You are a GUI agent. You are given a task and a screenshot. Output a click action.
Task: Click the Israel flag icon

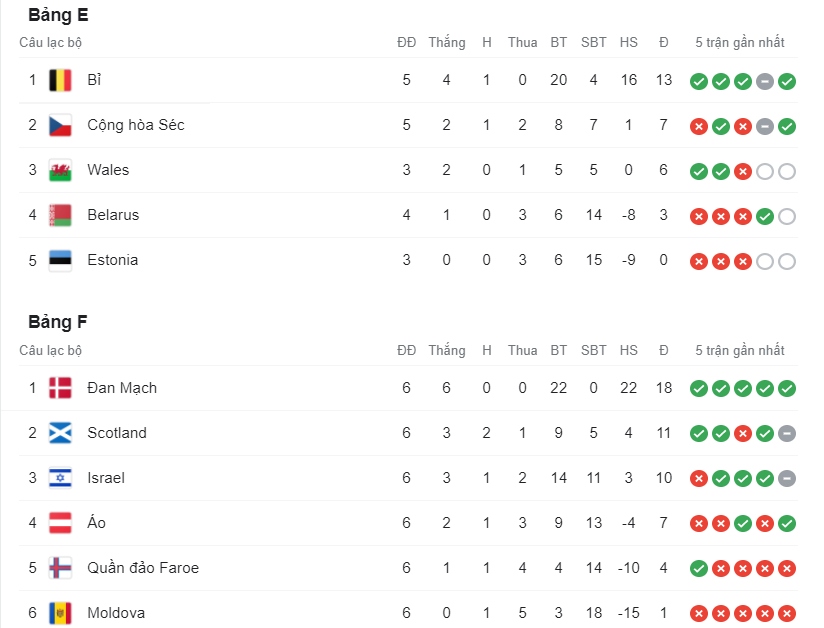pyautogui.click(x=60, y=478)
